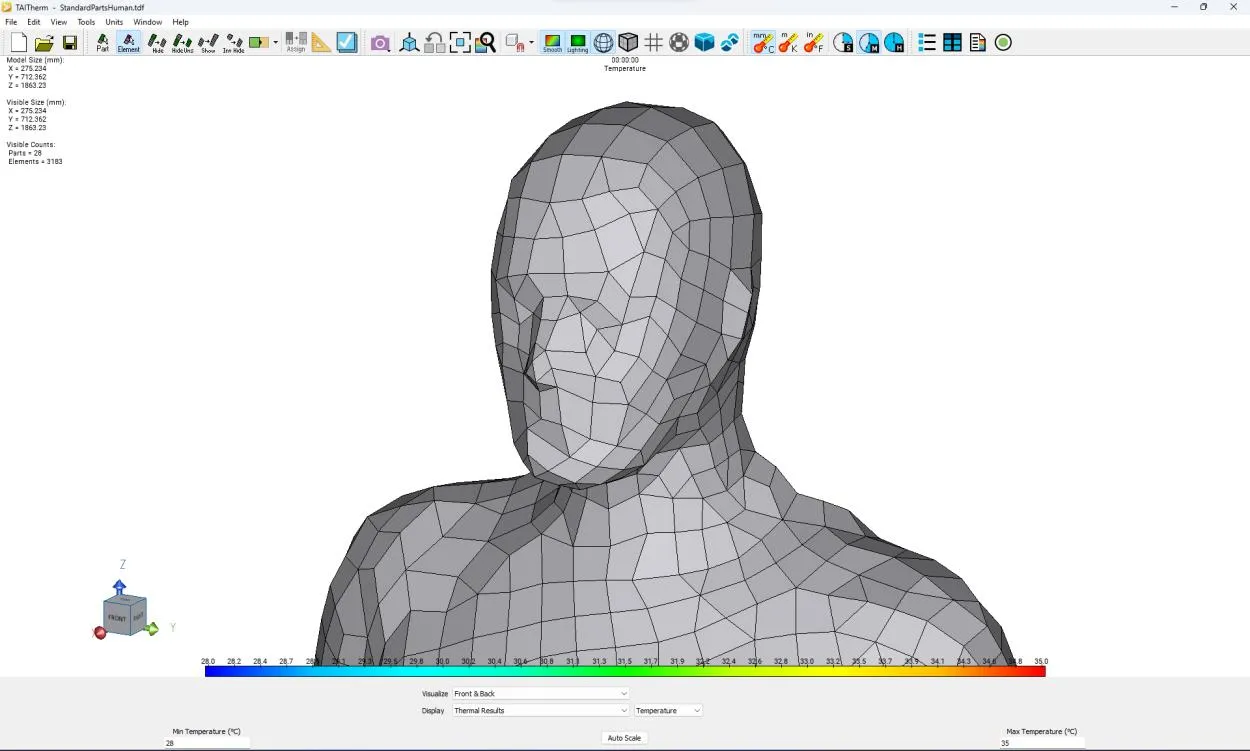Open the Units menu
Image resolution: width=1250 pixels, height=751 pixels.
click(113, 21)
